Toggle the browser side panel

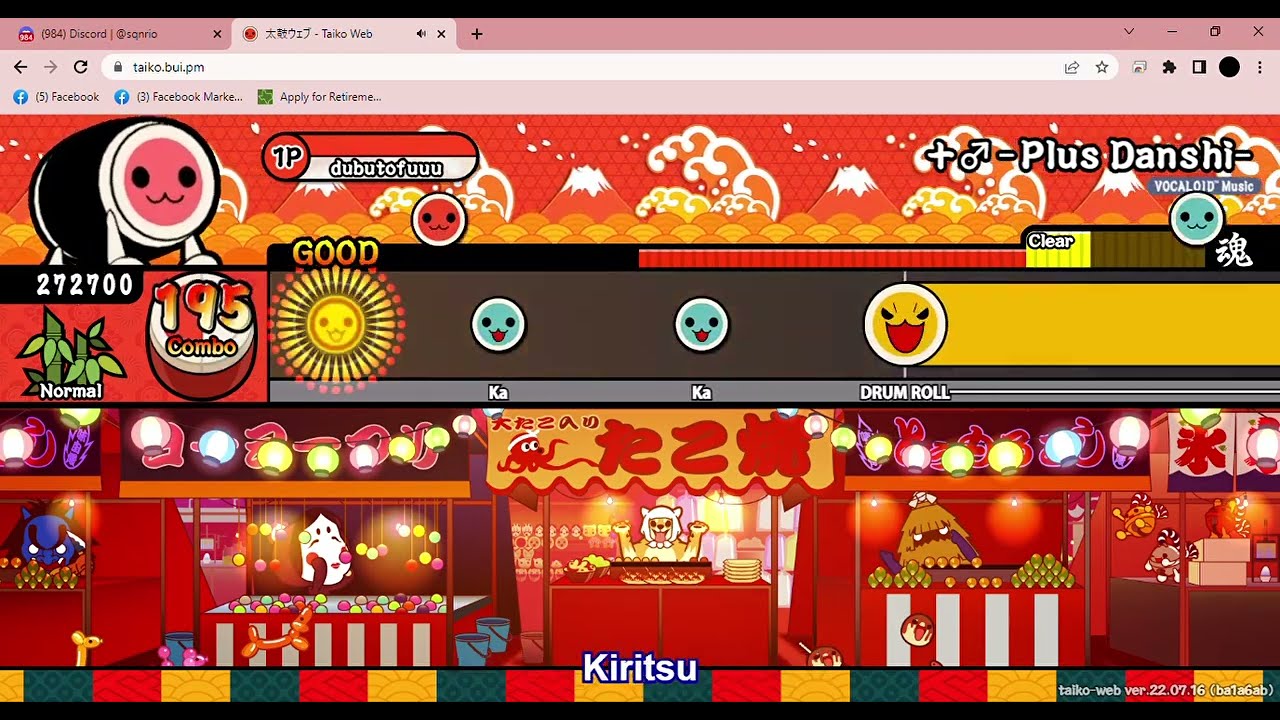point(1199,67)
